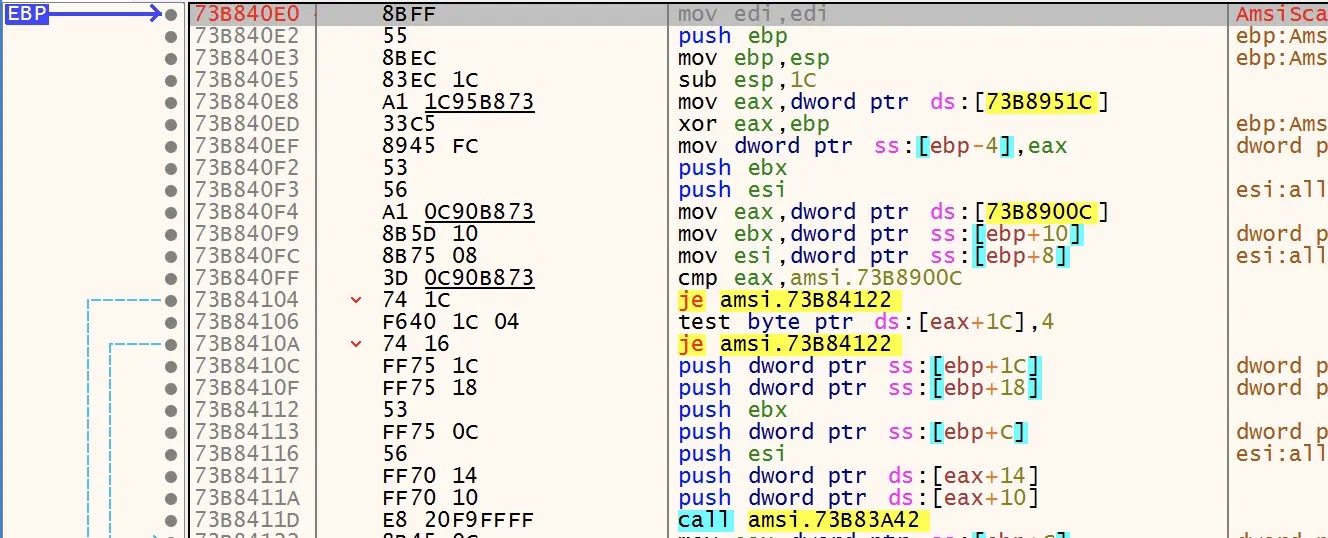The image size is (1328, 538).
Task: Toggle breakpoint dot at address 73B840E0
Action: (172, 14)
